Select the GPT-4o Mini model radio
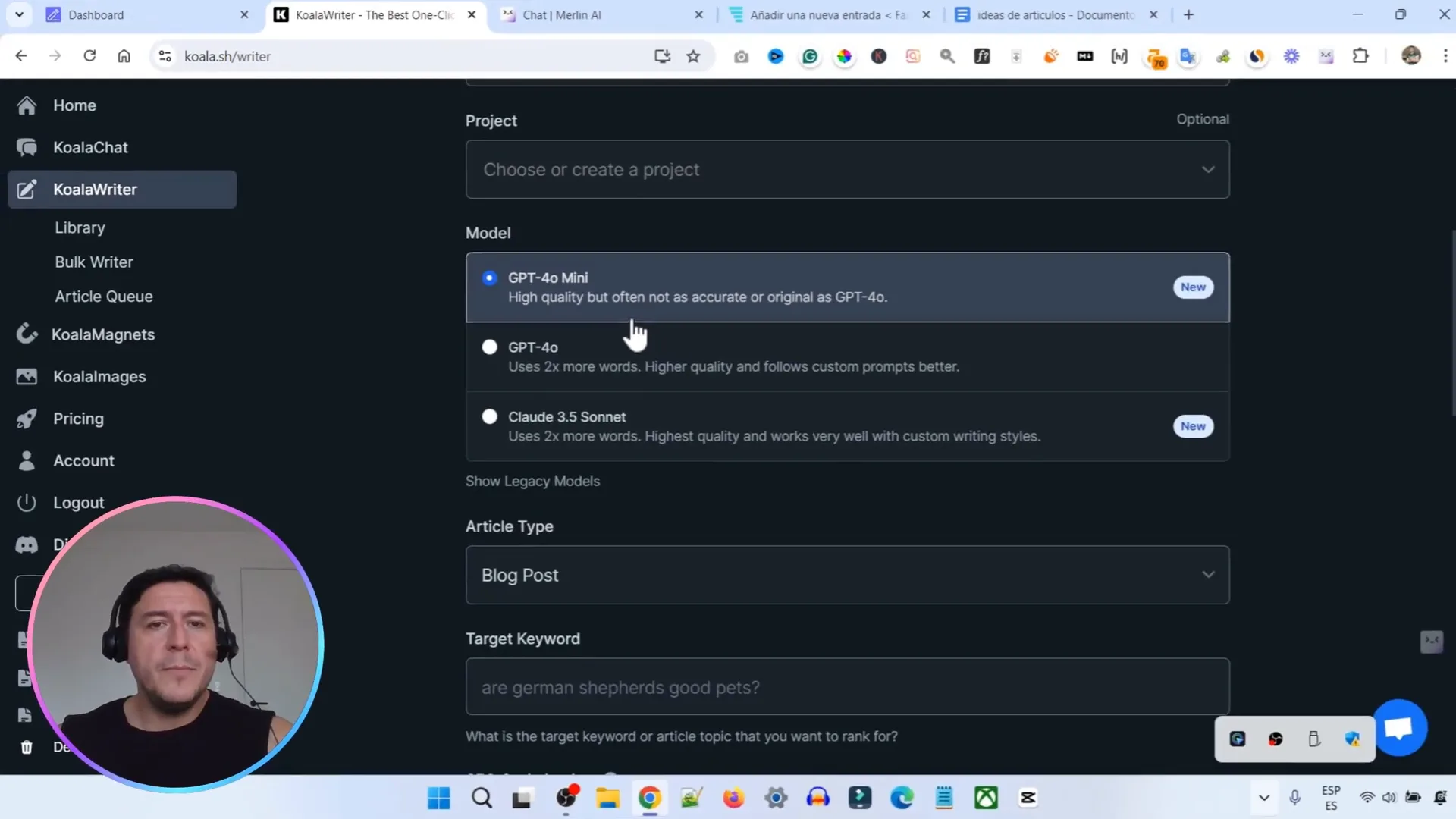1456x819 pixels. coord(490,278)
